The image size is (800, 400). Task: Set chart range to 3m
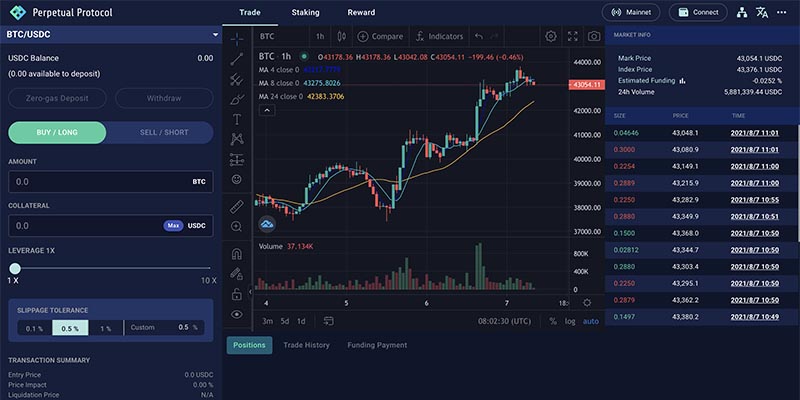(x=267, y=321)
